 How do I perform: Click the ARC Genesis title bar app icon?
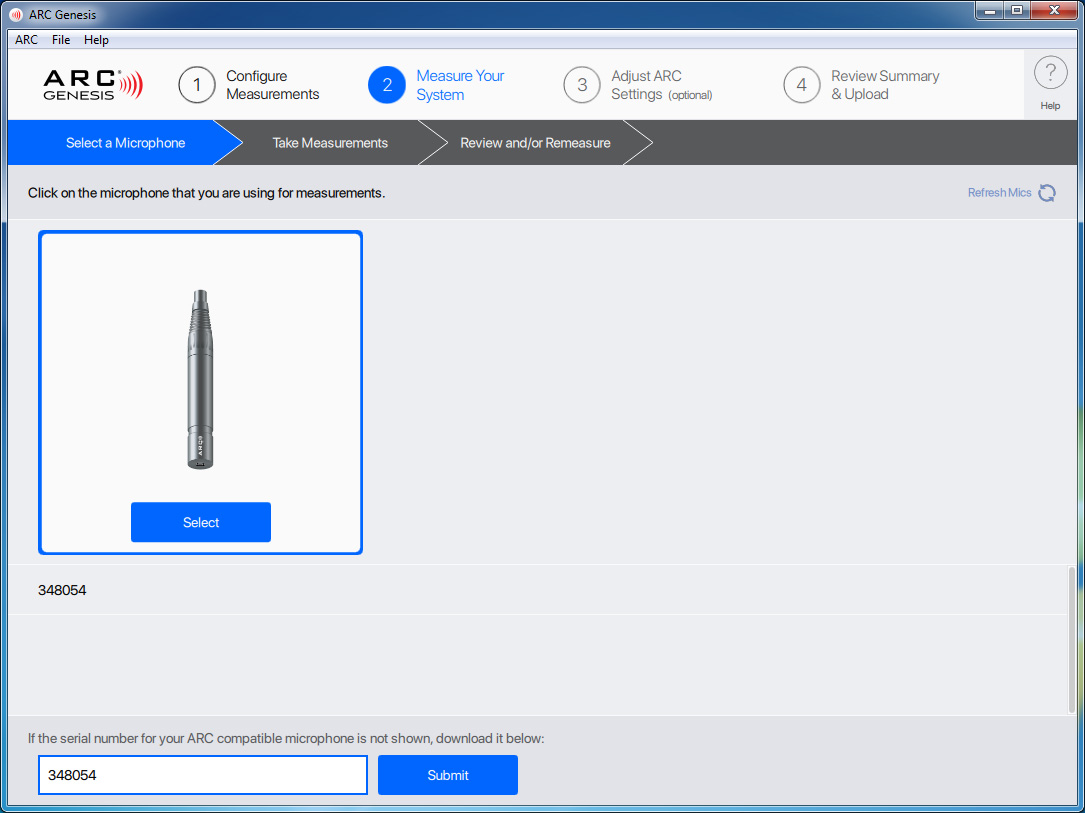[x=16, y=15]
